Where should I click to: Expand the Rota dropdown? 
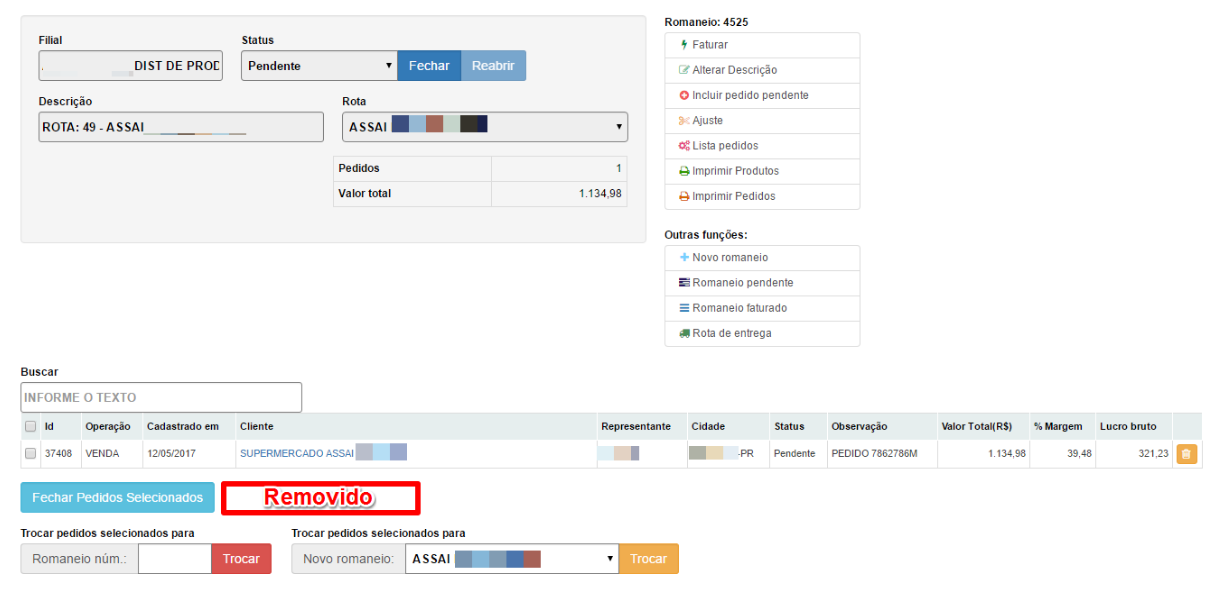pos(485,127)
